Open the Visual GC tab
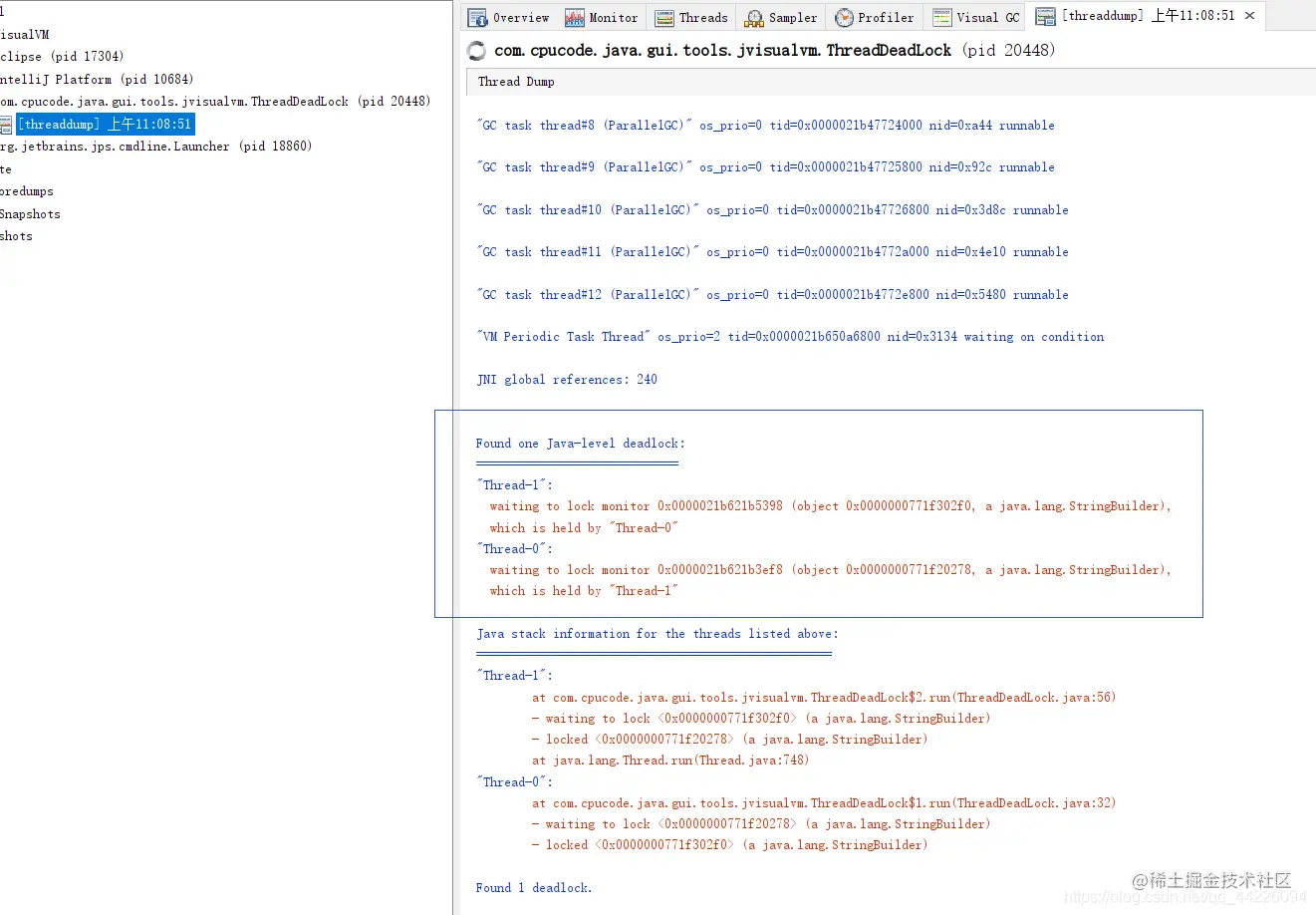Screen dimensions: 1316x915 976,18
